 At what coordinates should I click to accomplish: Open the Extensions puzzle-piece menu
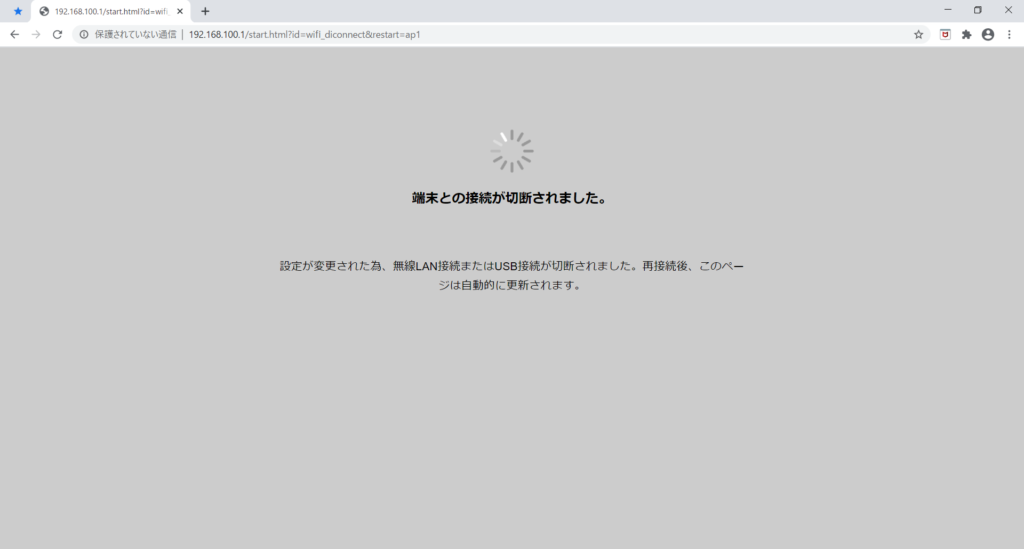(967, 35)
